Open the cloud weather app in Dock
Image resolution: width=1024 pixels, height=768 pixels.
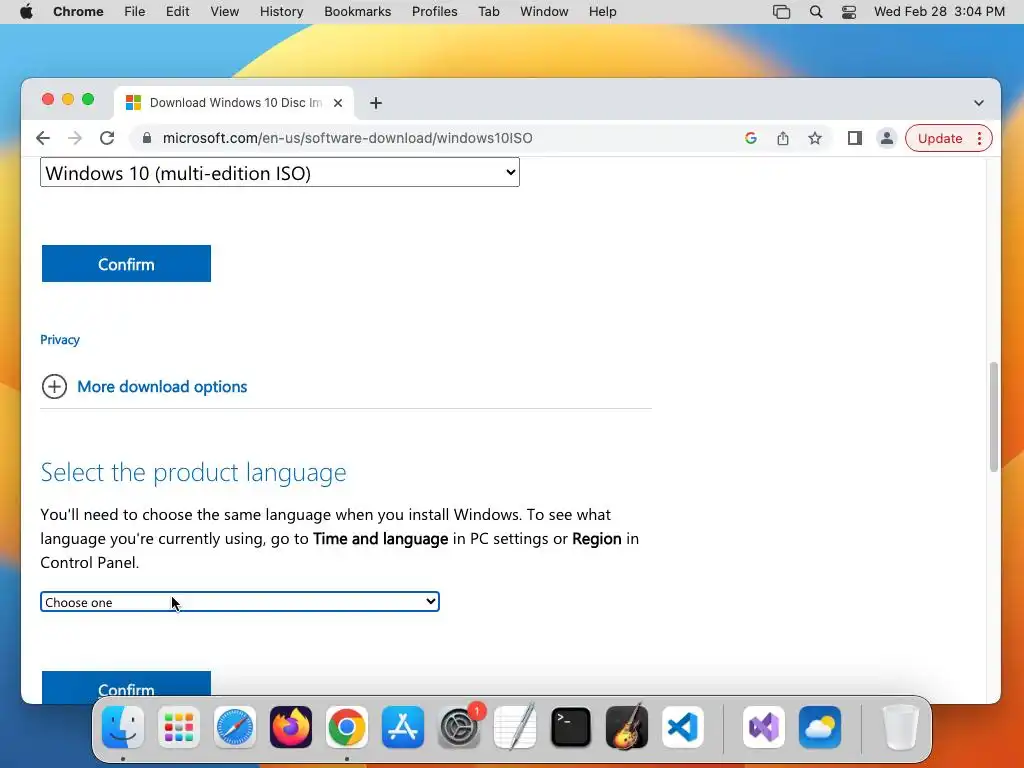tap(820, 727)
